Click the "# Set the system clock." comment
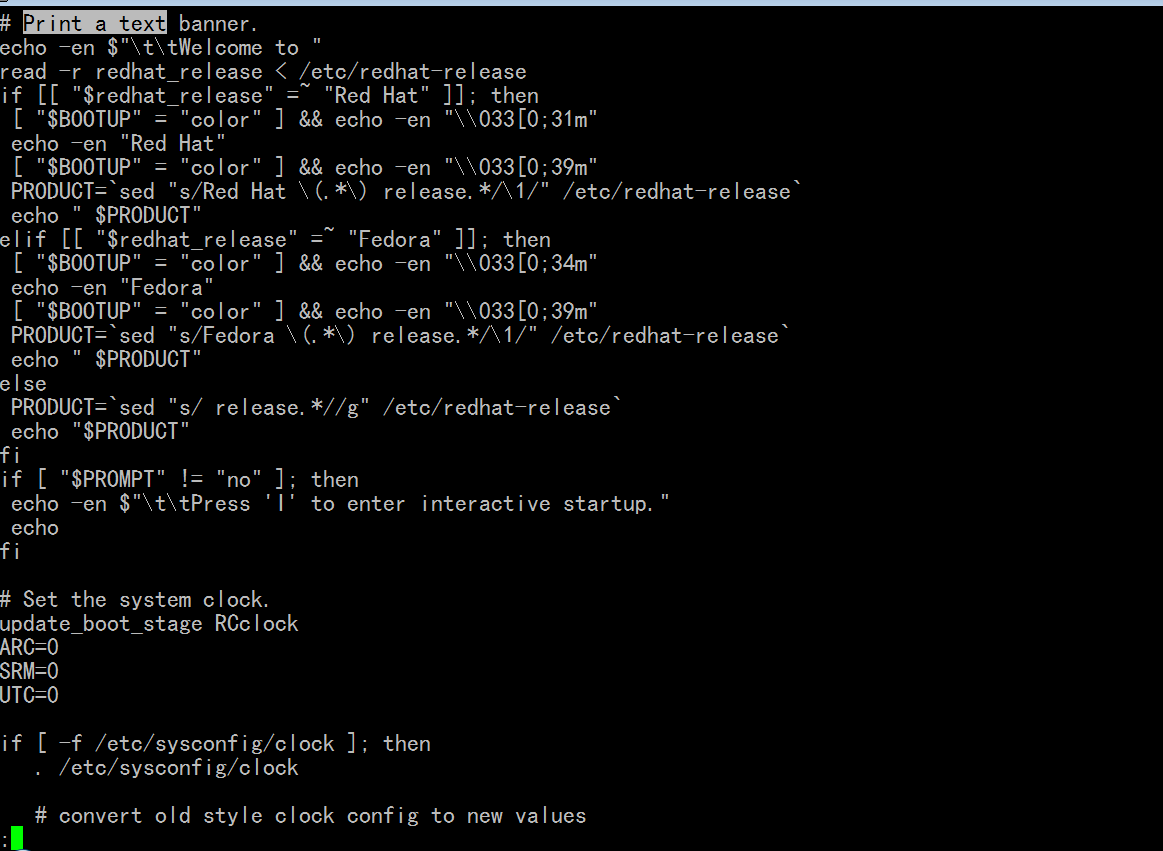Viewport: 1163px width, 851px height. coord(135,599)
